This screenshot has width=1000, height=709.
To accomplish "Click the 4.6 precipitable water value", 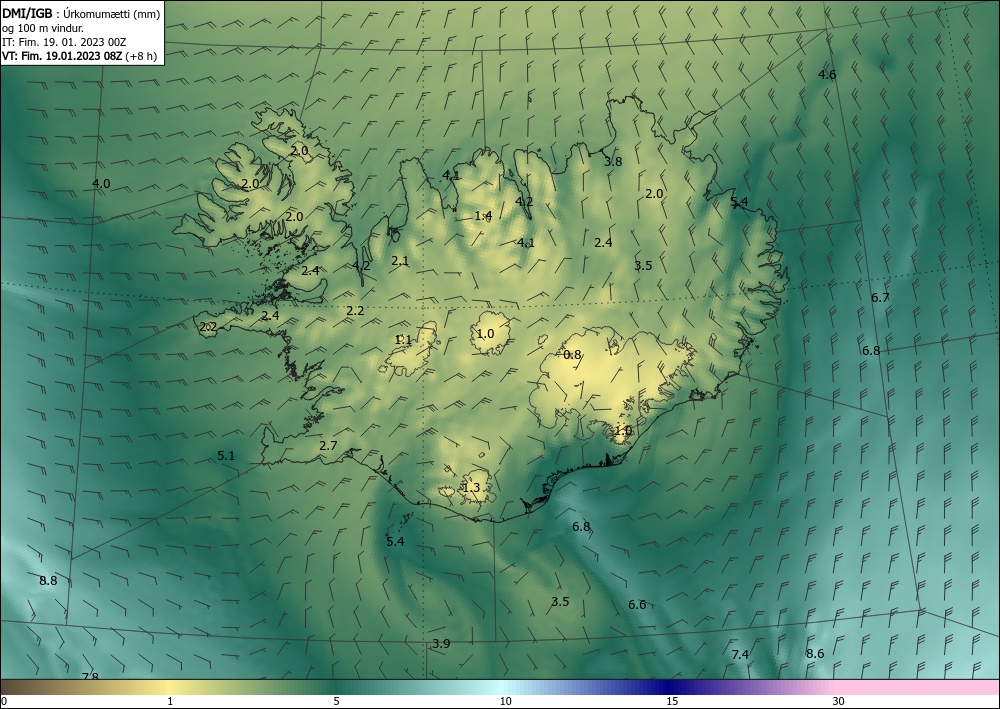I will tap(827, 75).
